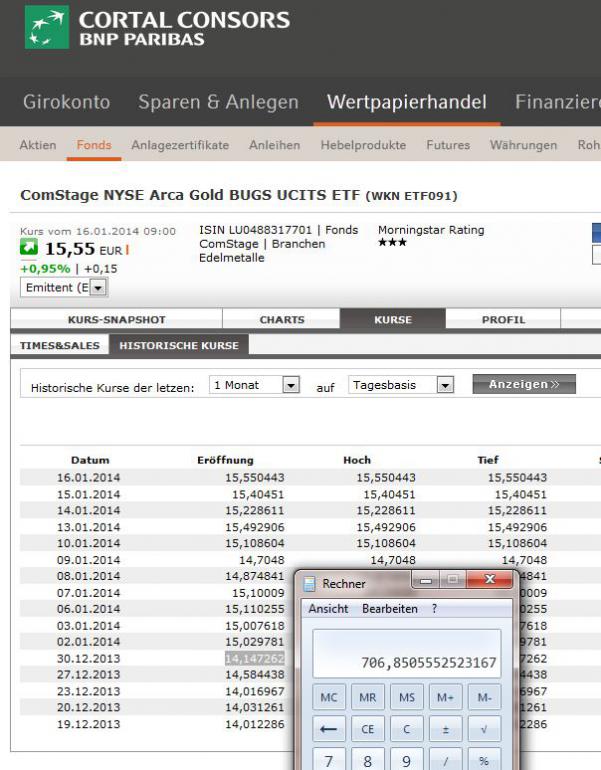
Task: Click the calculator divide key
Action: [445, 760]
